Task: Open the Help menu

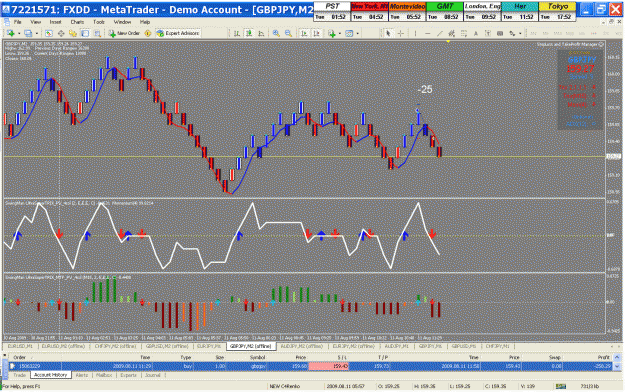Action: tap(145, 22)
